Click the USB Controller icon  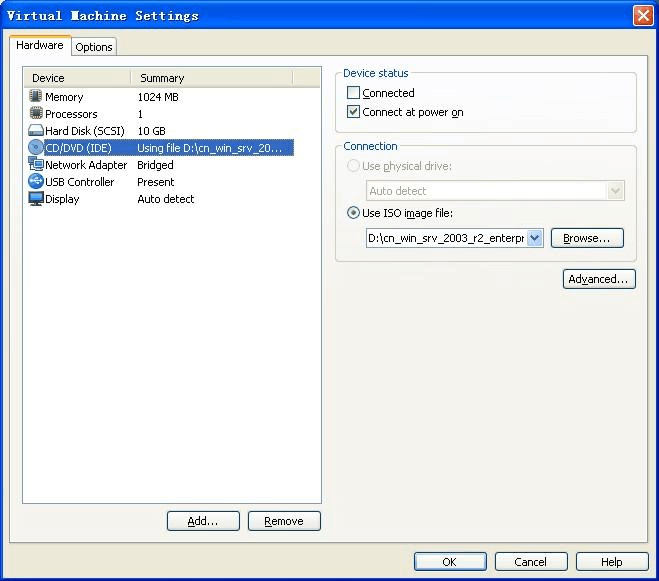pyautogui.click(x=36, y=182)
